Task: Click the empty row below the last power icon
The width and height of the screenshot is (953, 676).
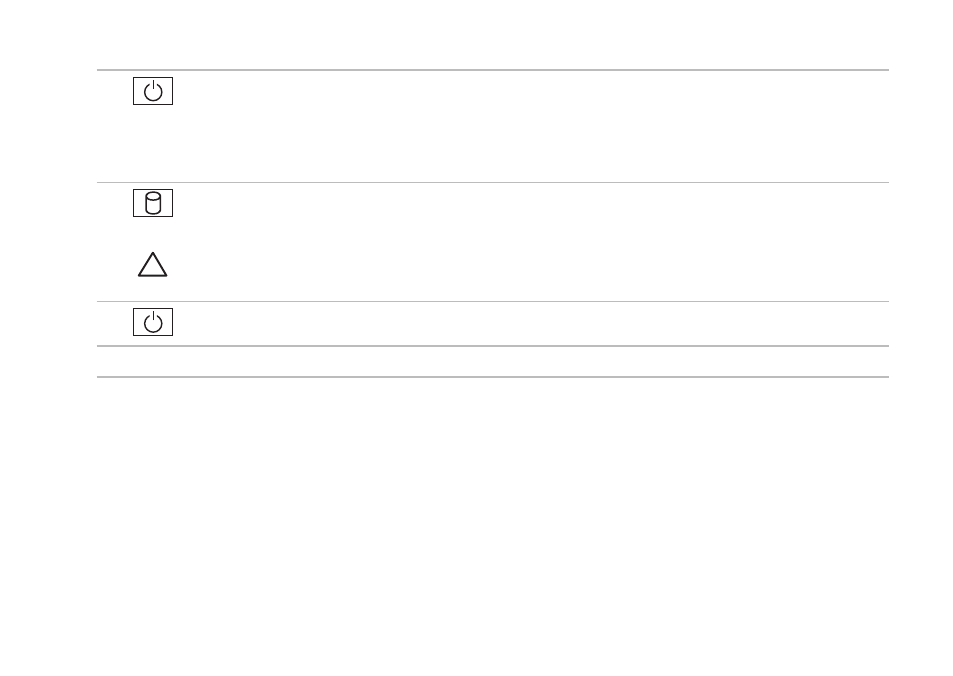Action: (493, 362)
